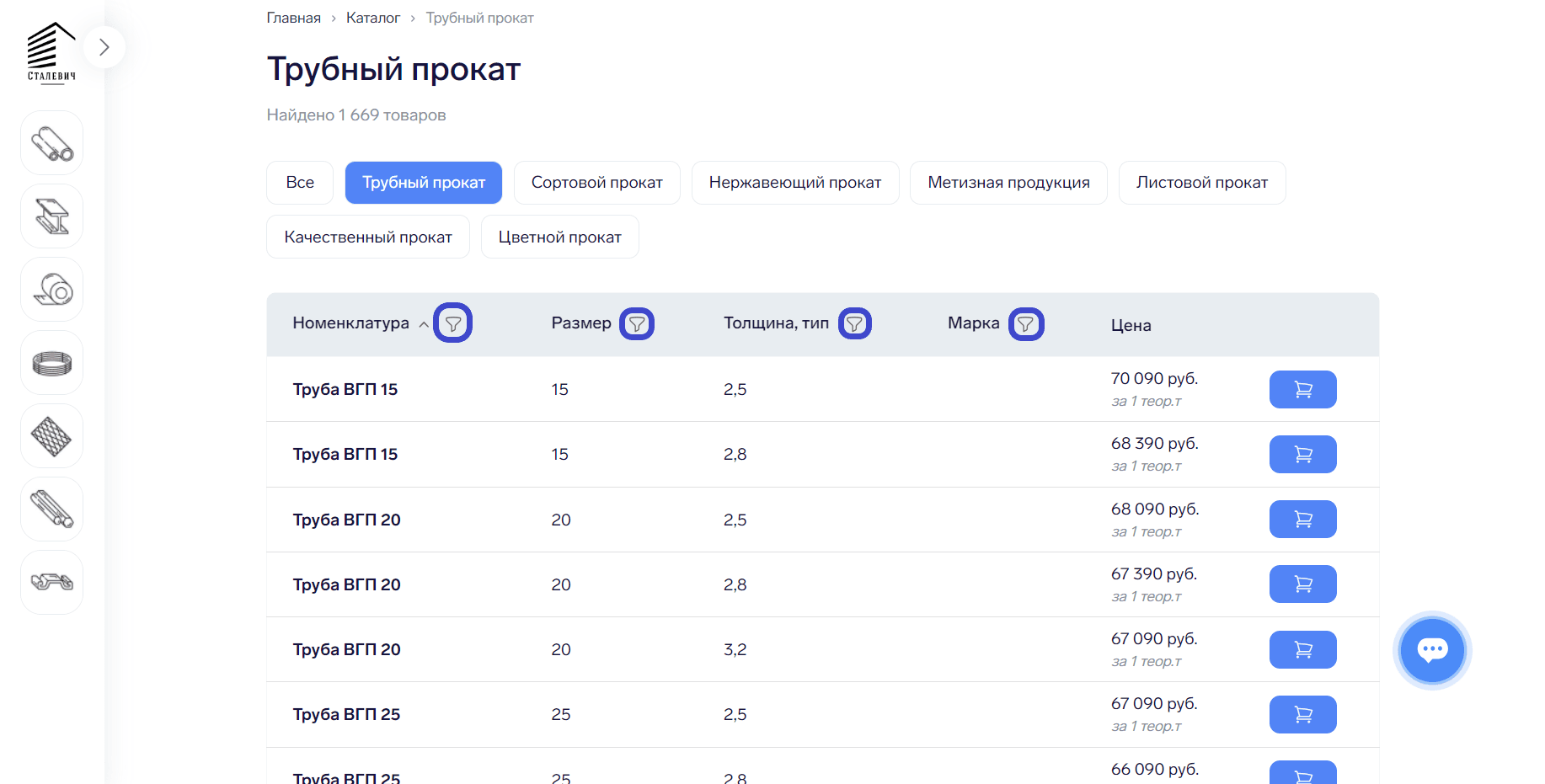Add Труба ВГП 20 at 68 090 руб. to cart

click(1303, 519)
